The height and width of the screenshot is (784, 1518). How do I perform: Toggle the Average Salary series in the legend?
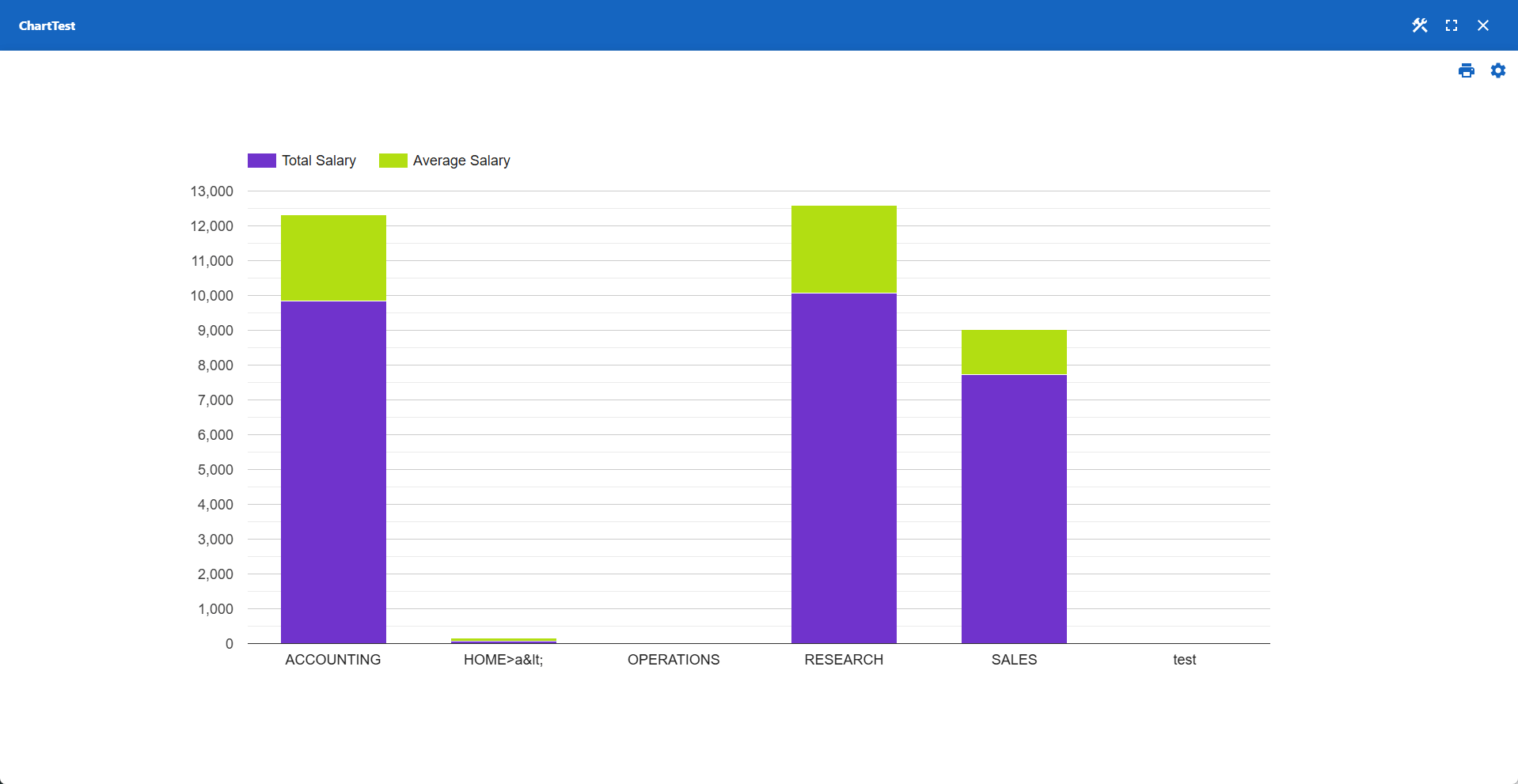pos(461,161)
